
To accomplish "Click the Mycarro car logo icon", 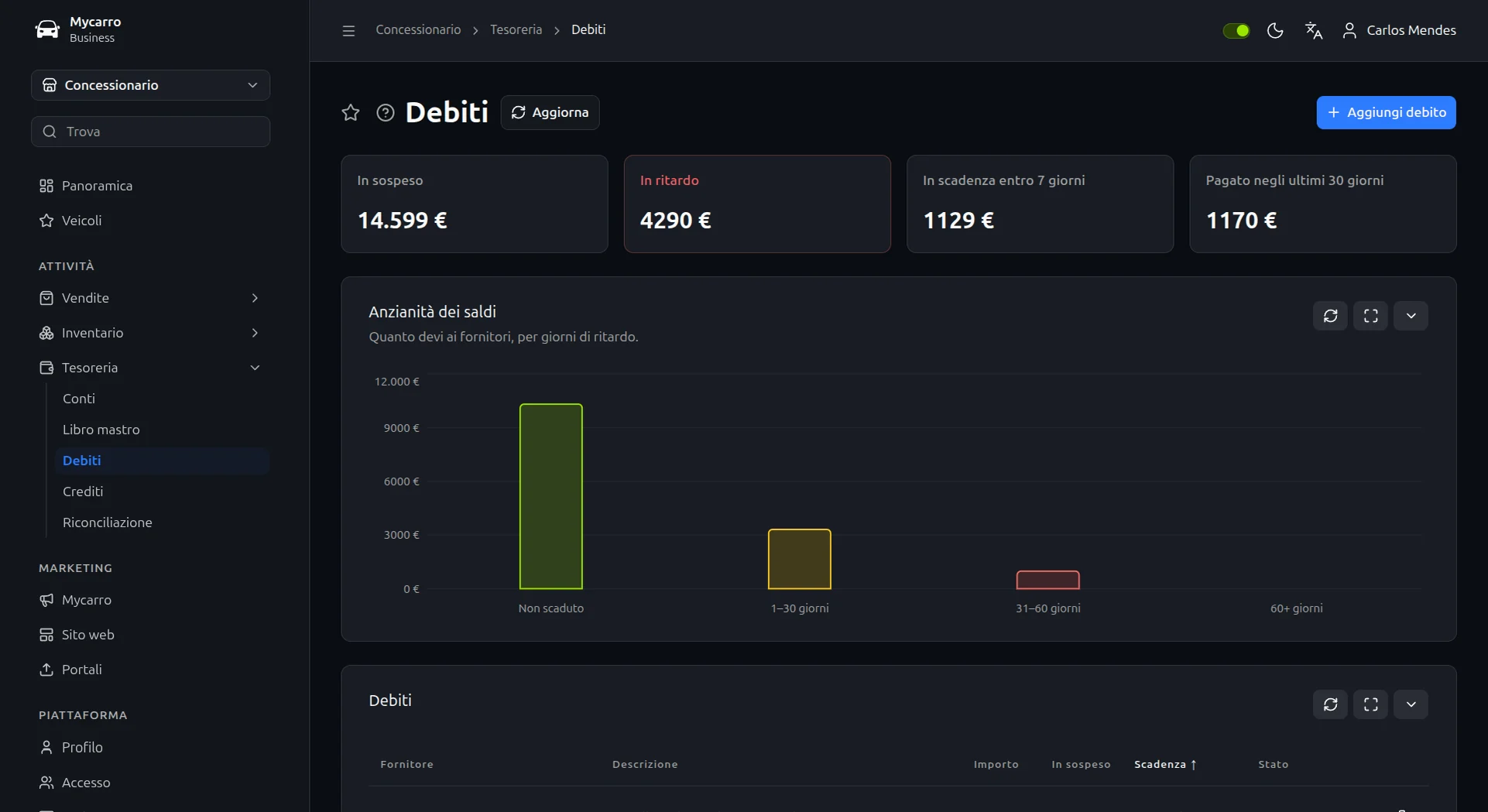I will click(x=47, y=29).
